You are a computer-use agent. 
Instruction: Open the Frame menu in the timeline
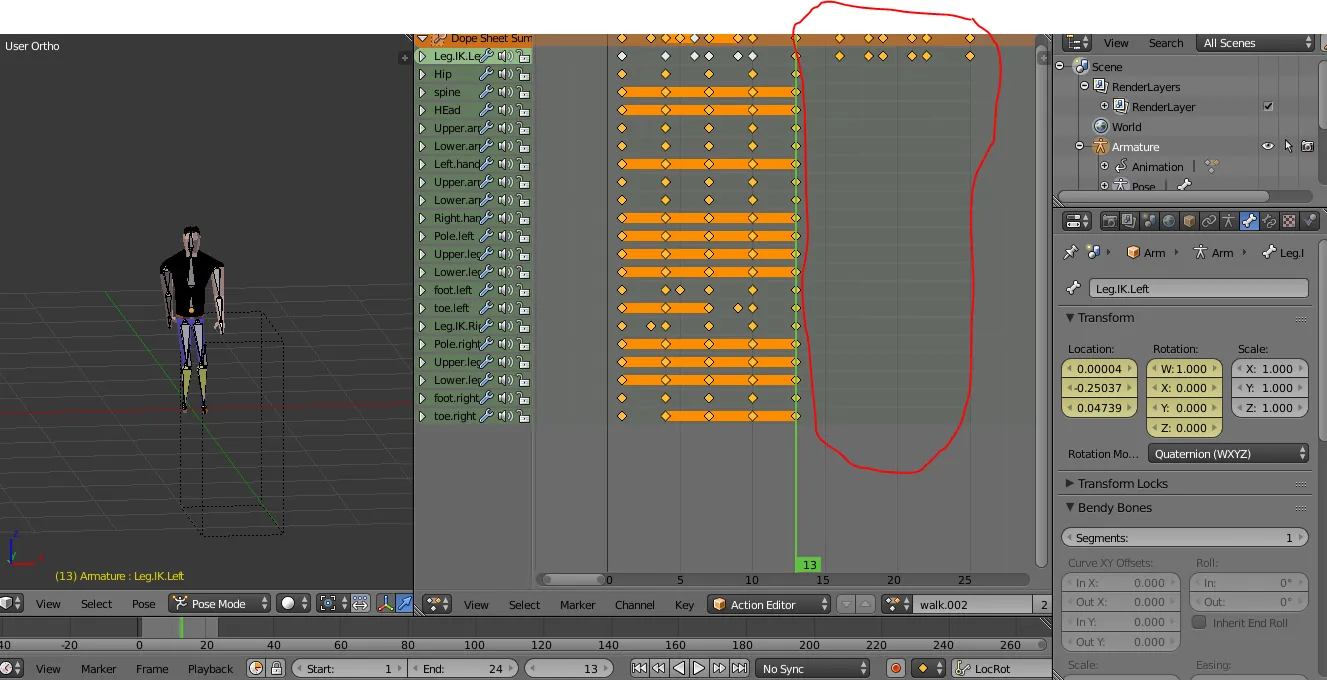pyautogui.click(x=152, y=669)
